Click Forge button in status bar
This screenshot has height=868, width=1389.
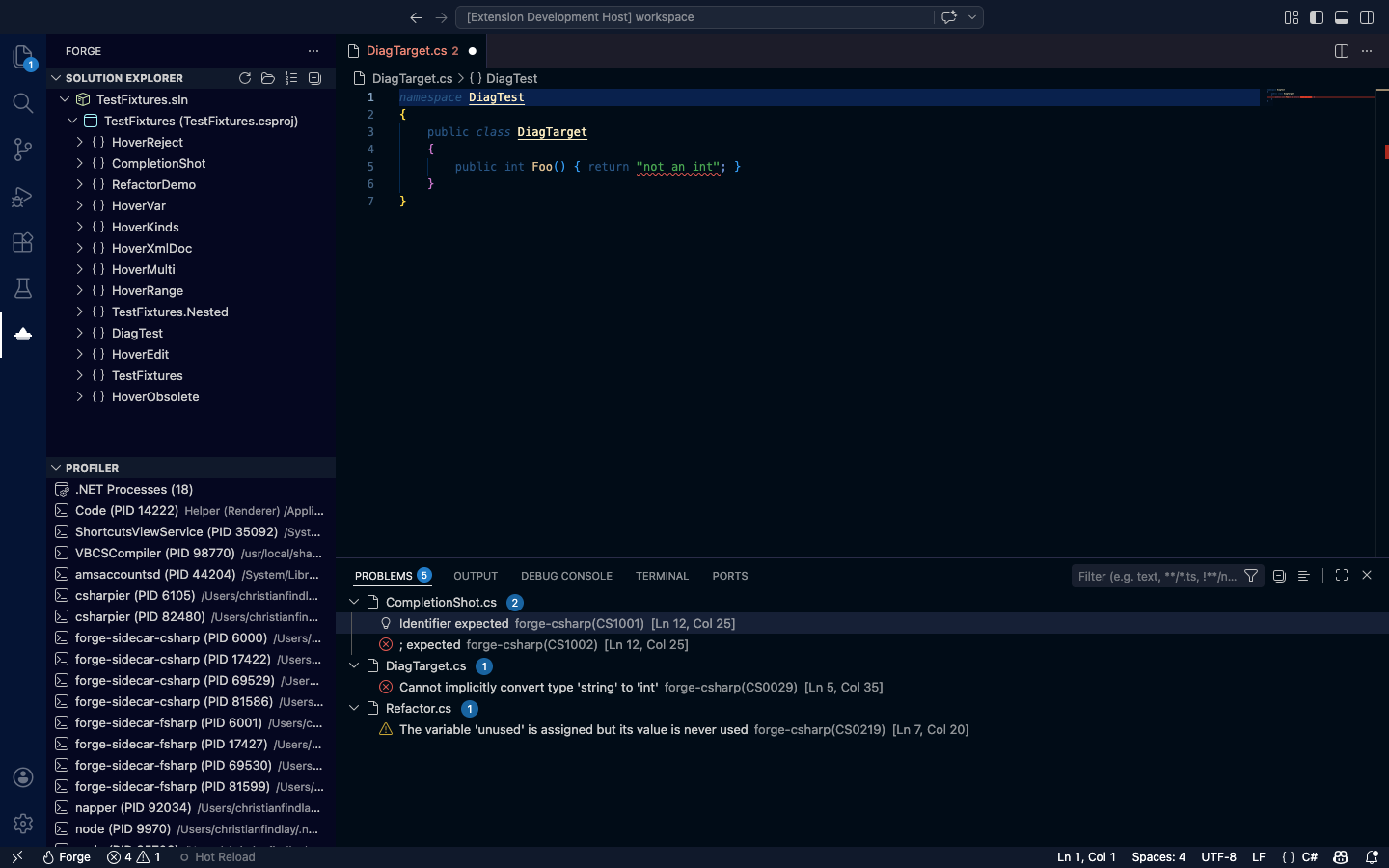tap(67, 856)
